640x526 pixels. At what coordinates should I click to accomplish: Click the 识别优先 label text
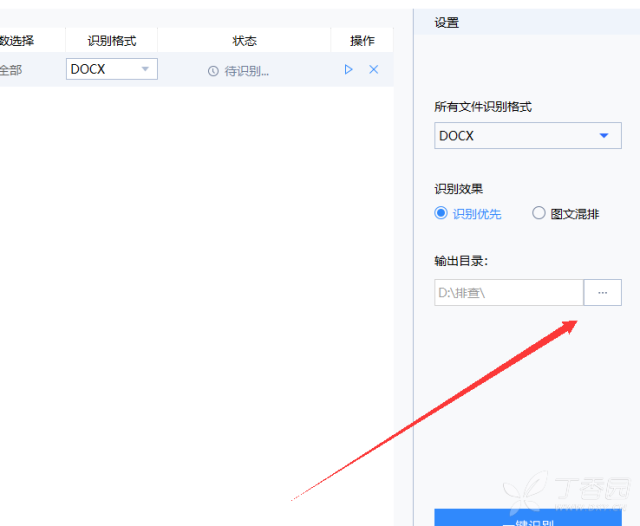click(x=477, y=214)
